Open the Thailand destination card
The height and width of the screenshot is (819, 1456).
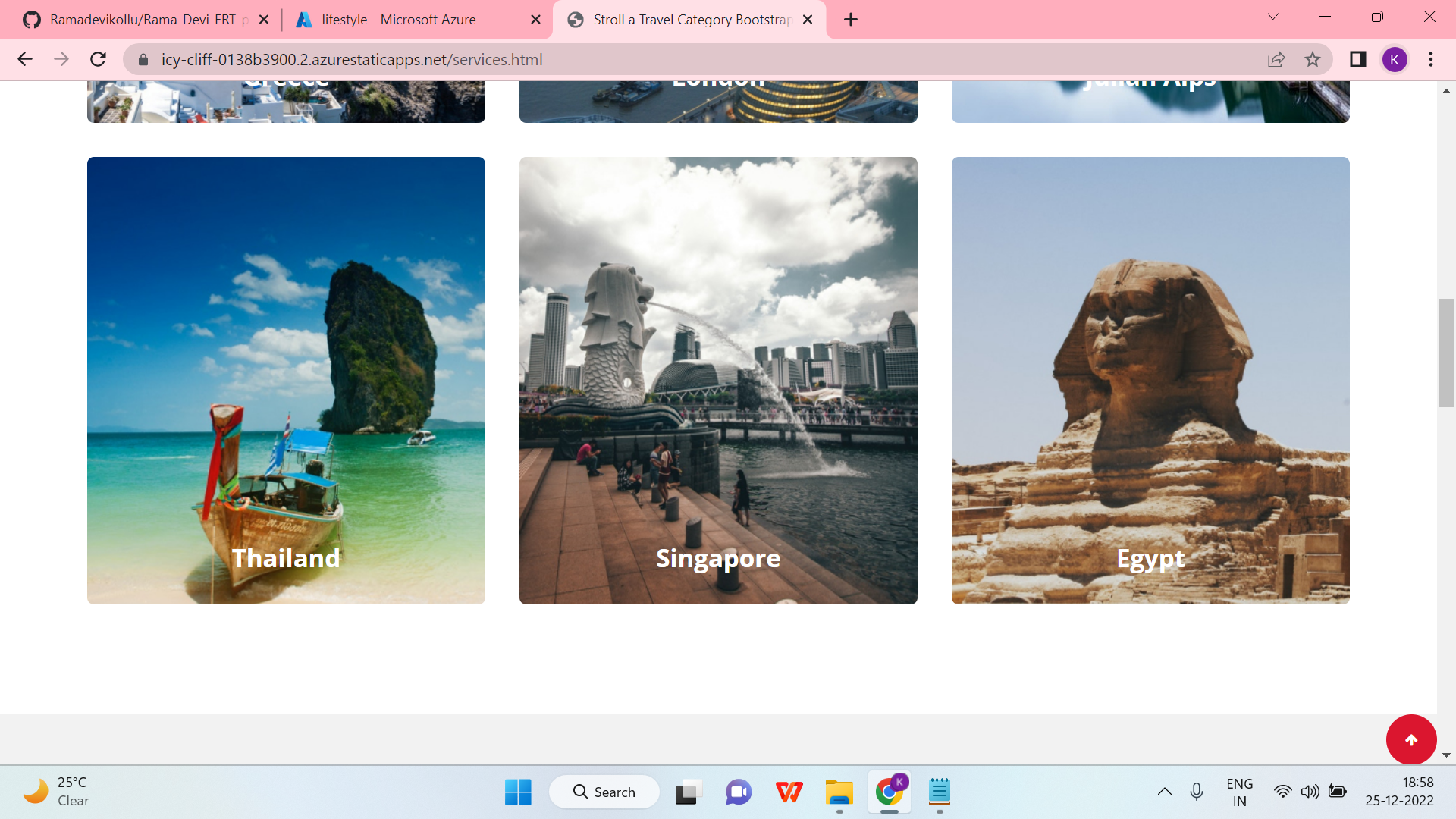click(286, 380)
